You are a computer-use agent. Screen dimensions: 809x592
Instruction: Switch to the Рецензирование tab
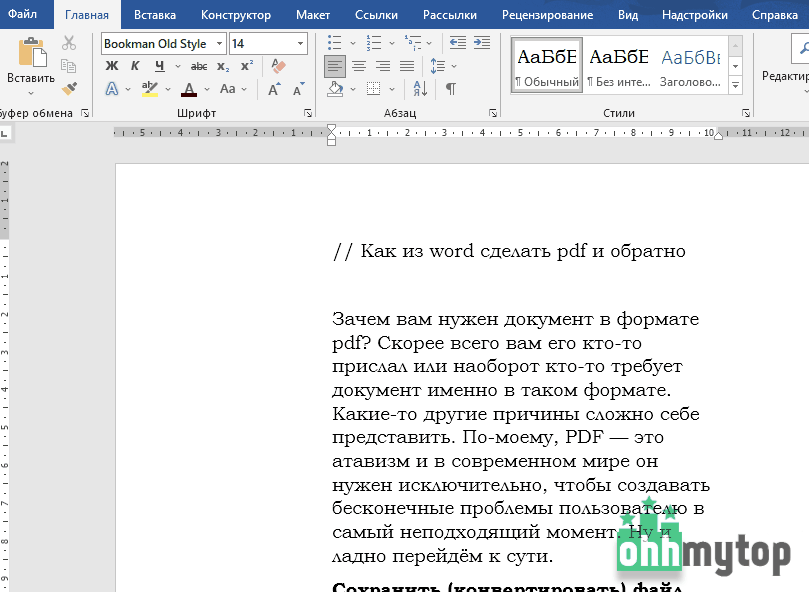click(547, 15)
